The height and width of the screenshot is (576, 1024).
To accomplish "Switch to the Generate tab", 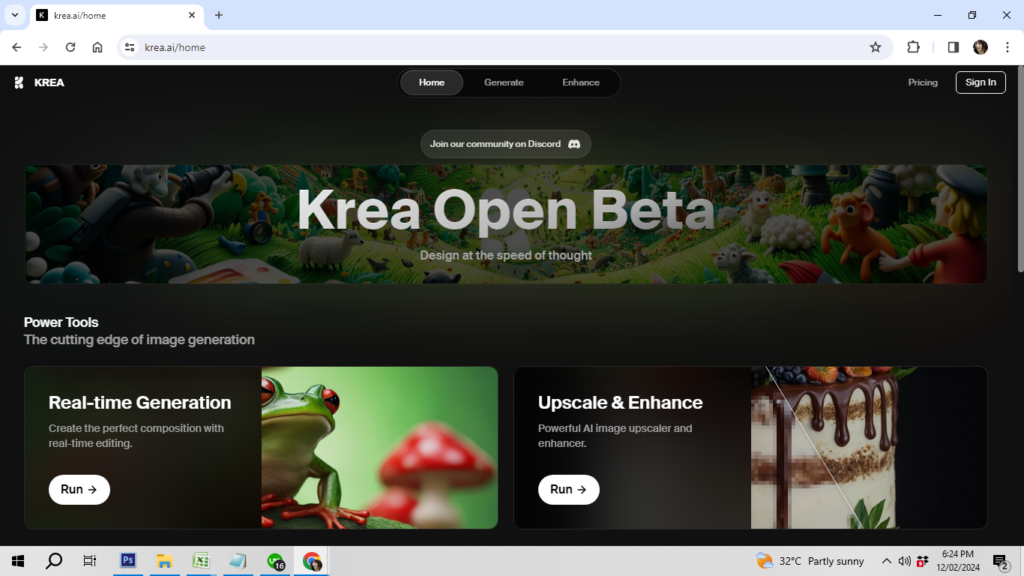I will (503, 83).
